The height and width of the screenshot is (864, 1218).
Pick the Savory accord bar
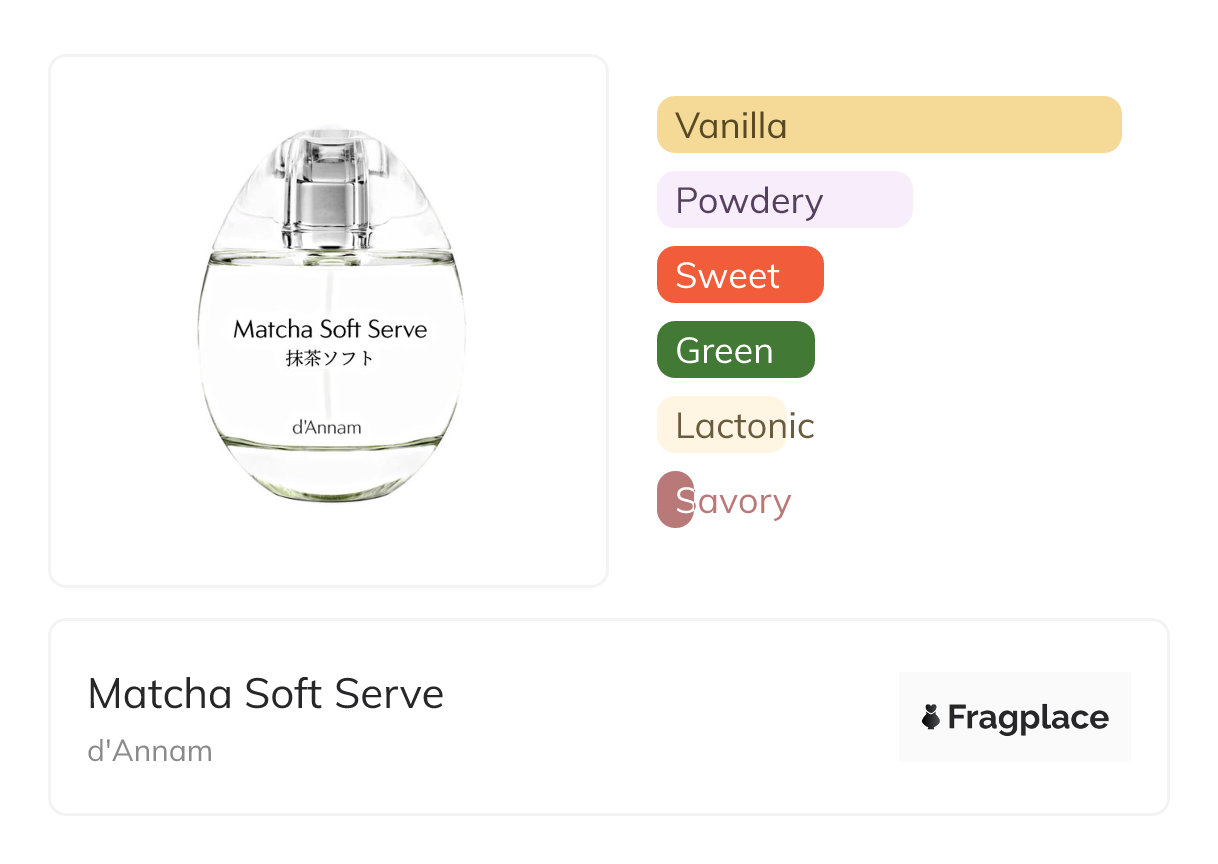pos(676,500)
